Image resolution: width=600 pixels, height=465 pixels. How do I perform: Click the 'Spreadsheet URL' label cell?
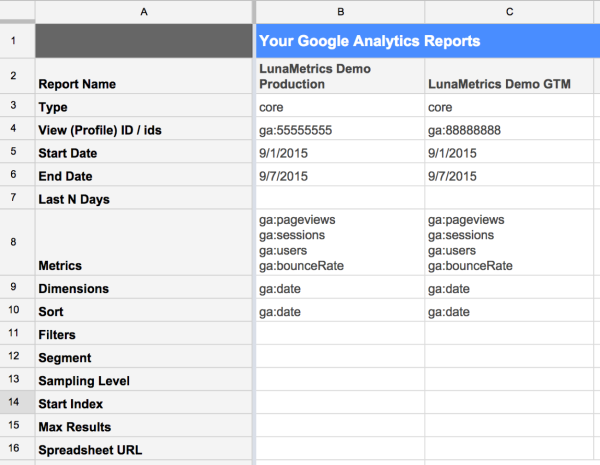click(x=143, y=448)
